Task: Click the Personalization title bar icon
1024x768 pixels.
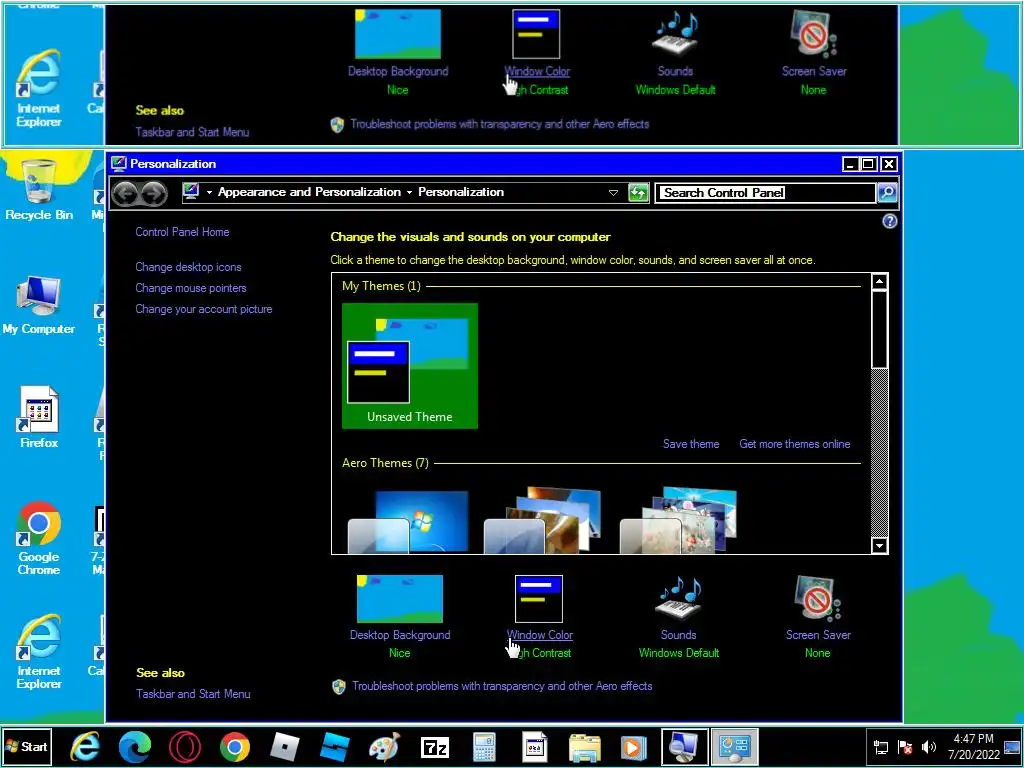Action: click(x=118, y=164)
